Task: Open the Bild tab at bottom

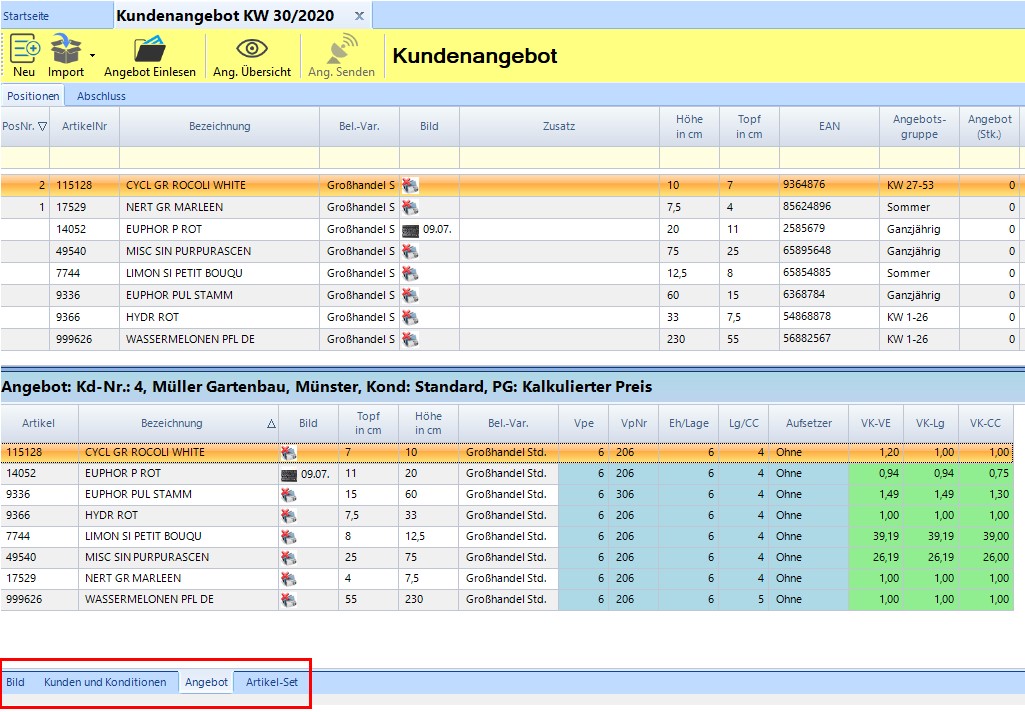Action: 16,682
